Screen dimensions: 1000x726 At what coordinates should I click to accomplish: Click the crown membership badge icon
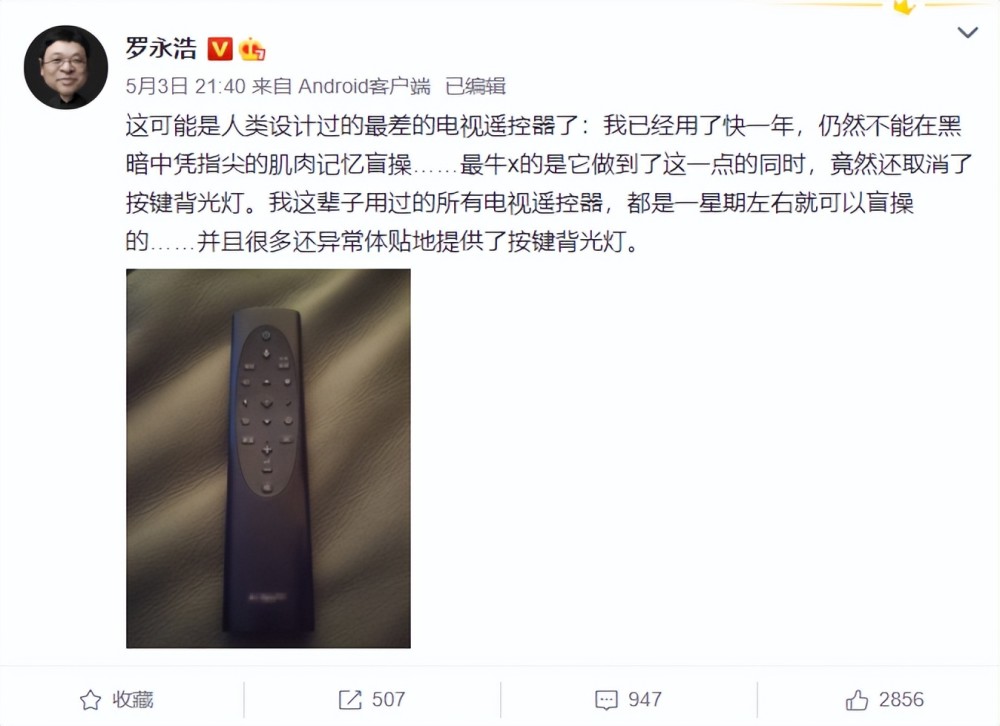pyautogui.click(x=252, y=49)
